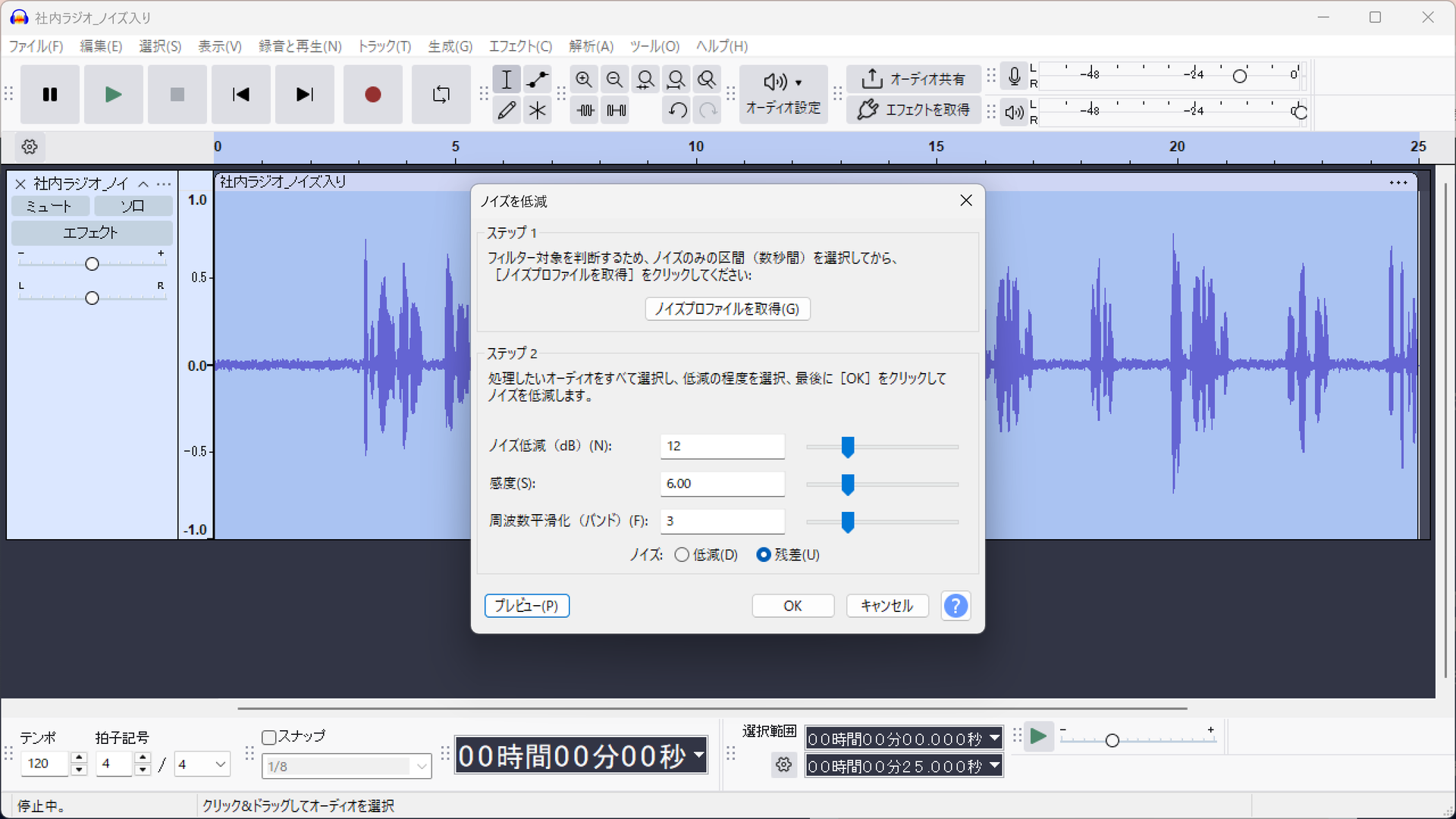Image resolution: width=1456 pixels, height=819 pixels.
Task: Open the トラック(T) menu
Action: 384,46
